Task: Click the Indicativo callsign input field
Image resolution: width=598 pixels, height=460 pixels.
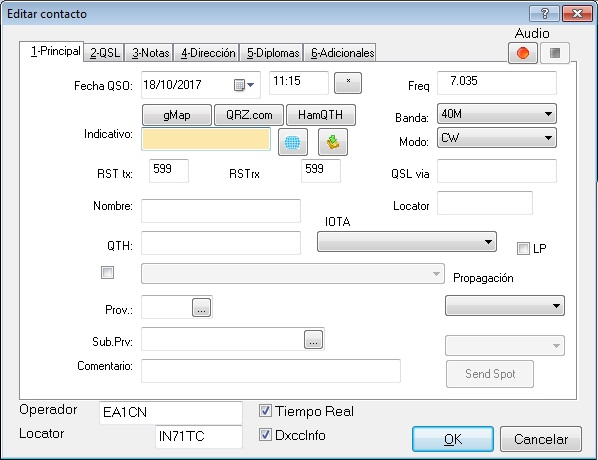Action: coord(206,139)
